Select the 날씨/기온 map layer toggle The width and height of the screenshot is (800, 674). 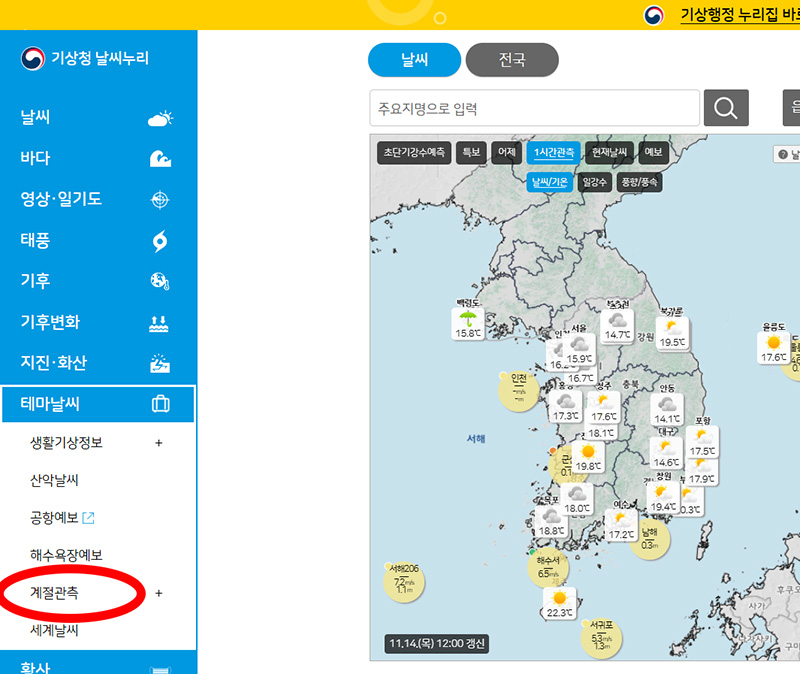click(549, 182)
